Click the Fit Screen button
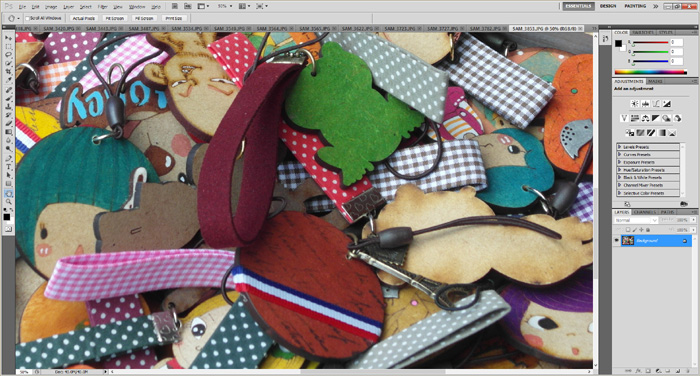The height and width of the screenshot is (376, 700). (x=114, y=18)
